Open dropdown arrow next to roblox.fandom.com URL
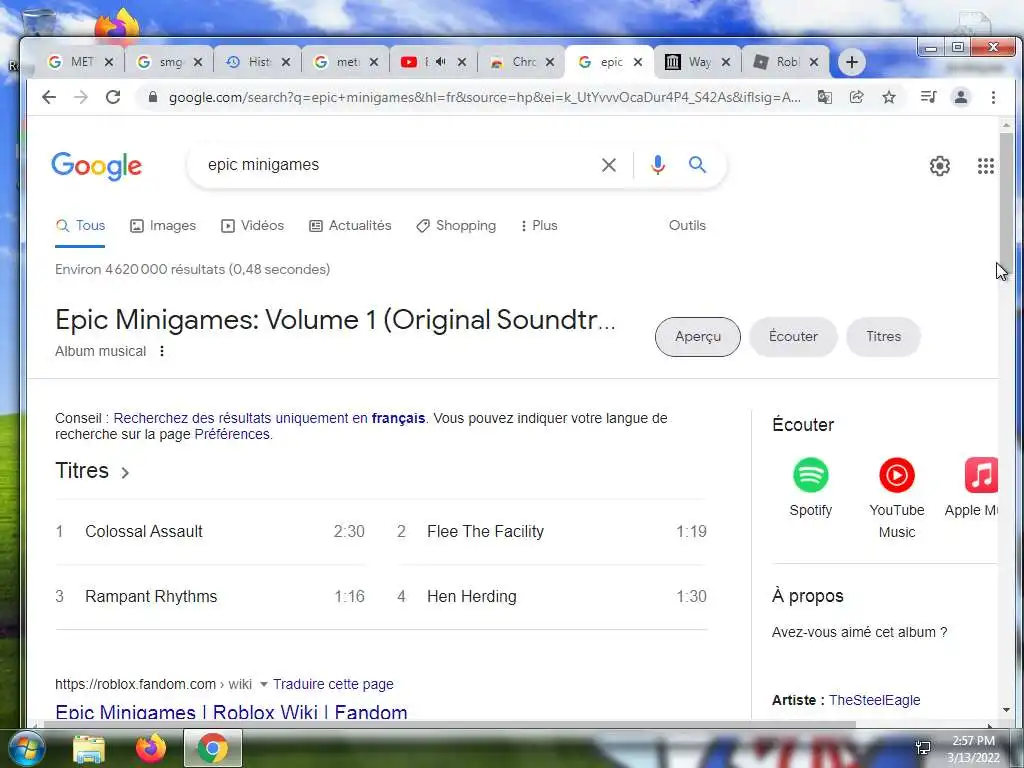 pyautogui.click(x=264, y=684)
